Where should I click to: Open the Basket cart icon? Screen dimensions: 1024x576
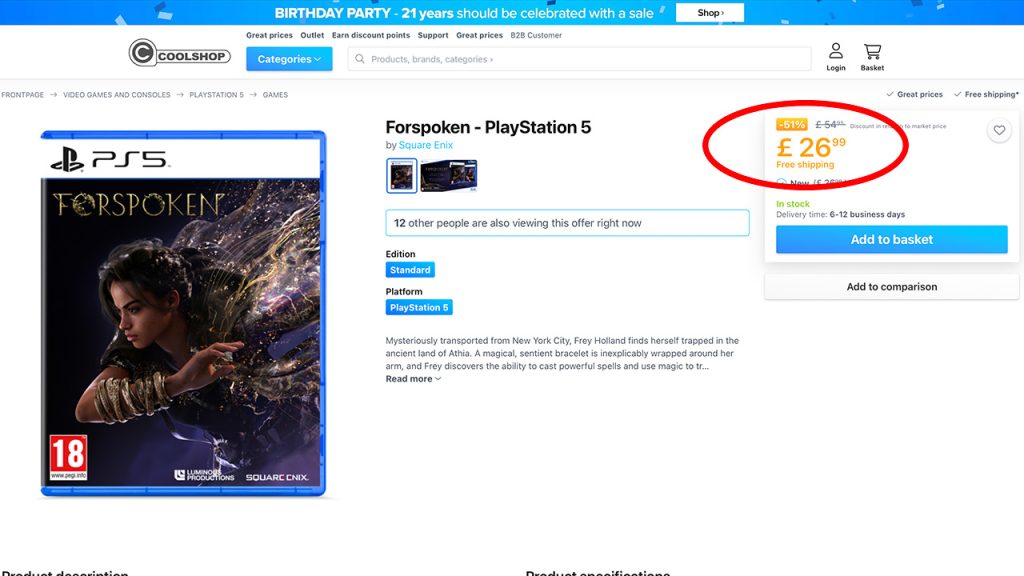[x=872, y=57]
